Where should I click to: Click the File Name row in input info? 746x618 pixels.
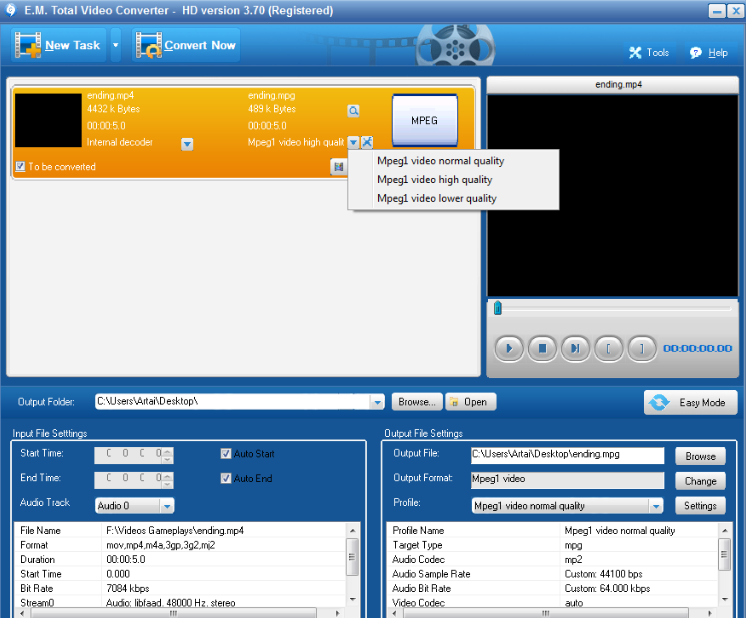click(179, 530)
